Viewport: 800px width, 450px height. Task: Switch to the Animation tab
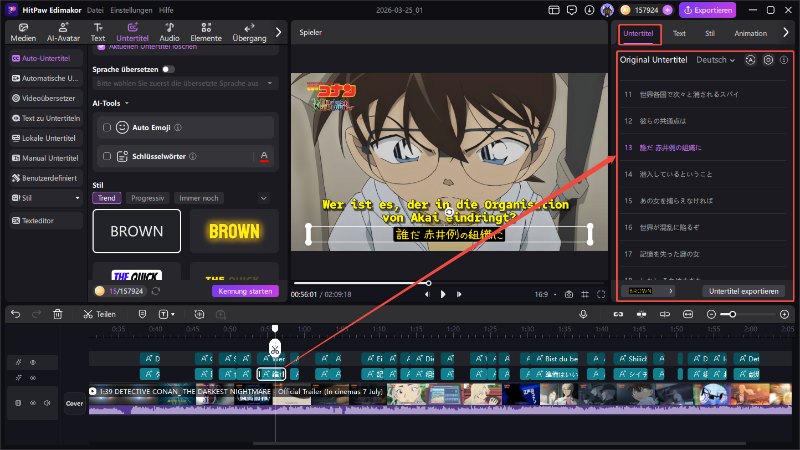(750, 33)
